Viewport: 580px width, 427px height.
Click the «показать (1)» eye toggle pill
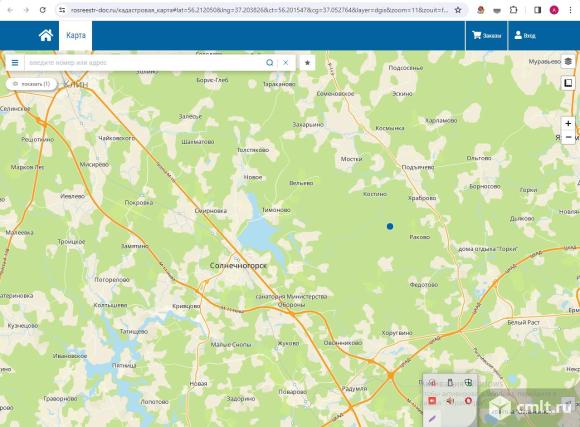[x=31, y=84]
